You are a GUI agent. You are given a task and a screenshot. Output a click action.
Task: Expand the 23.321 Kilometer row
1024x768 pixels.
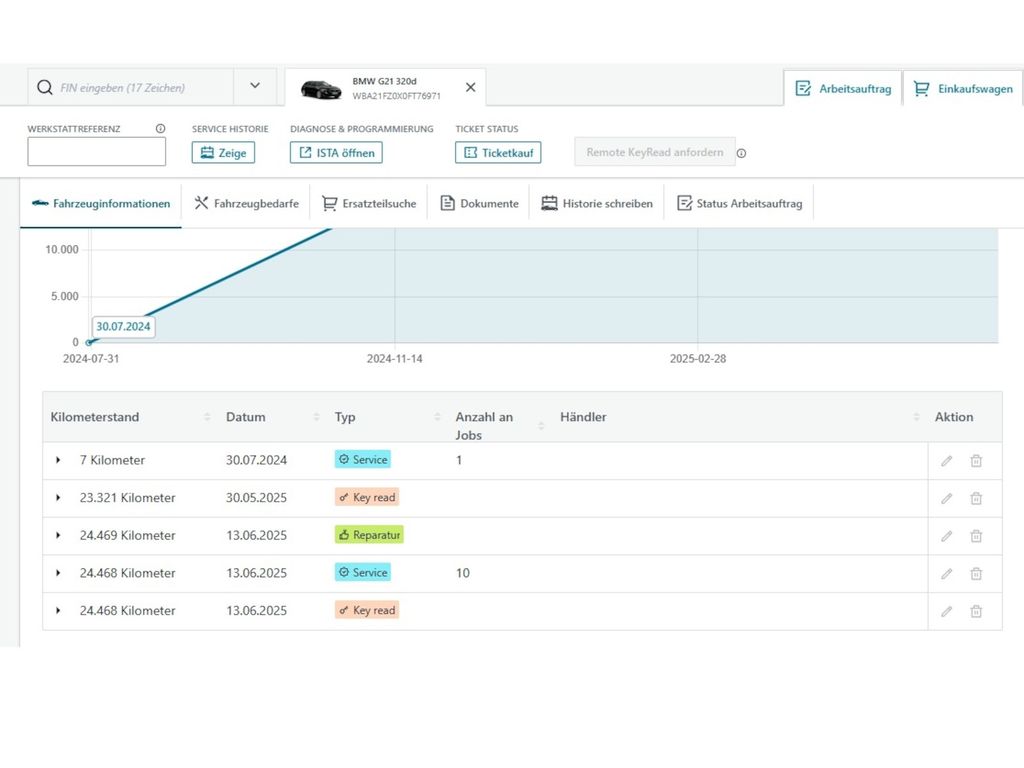point(58,498)
